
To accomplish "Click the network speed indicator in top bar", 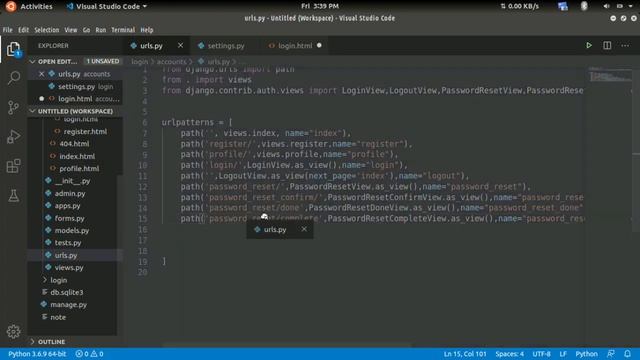I will 520,6.
